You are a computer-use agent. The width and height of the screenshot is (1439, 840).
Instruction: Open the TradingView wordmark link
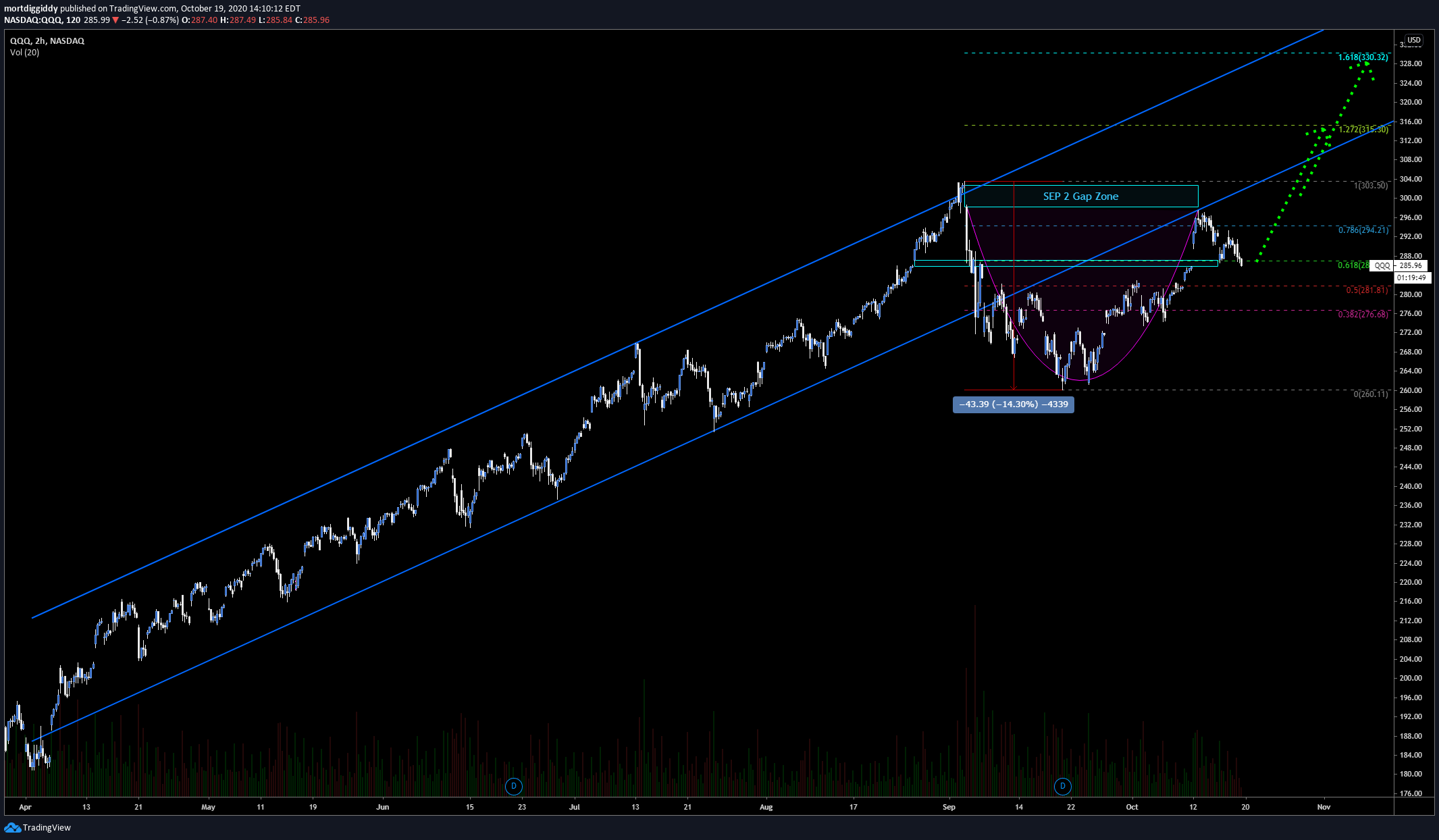(47, 828)
